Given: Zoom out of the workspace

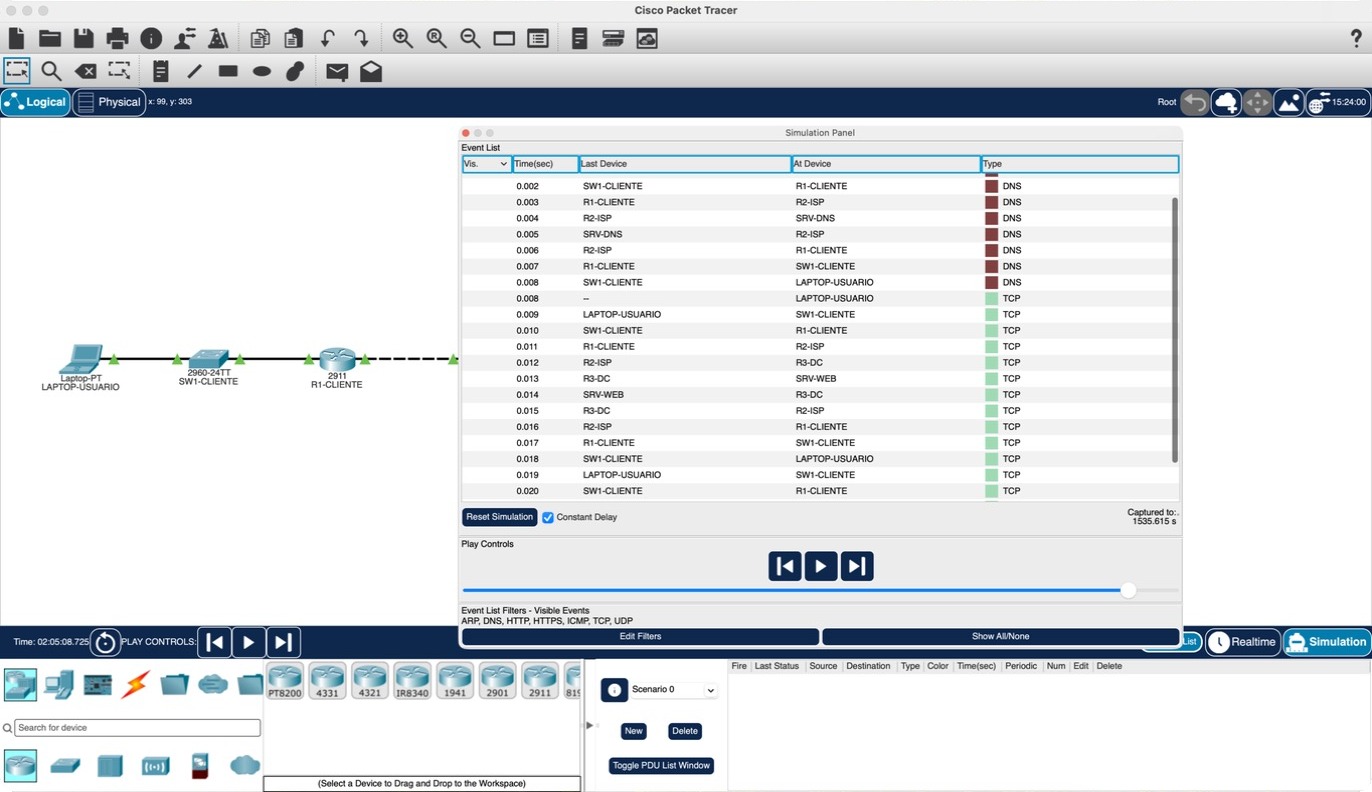Looking at the screenshot, I should tap(470, 39).
